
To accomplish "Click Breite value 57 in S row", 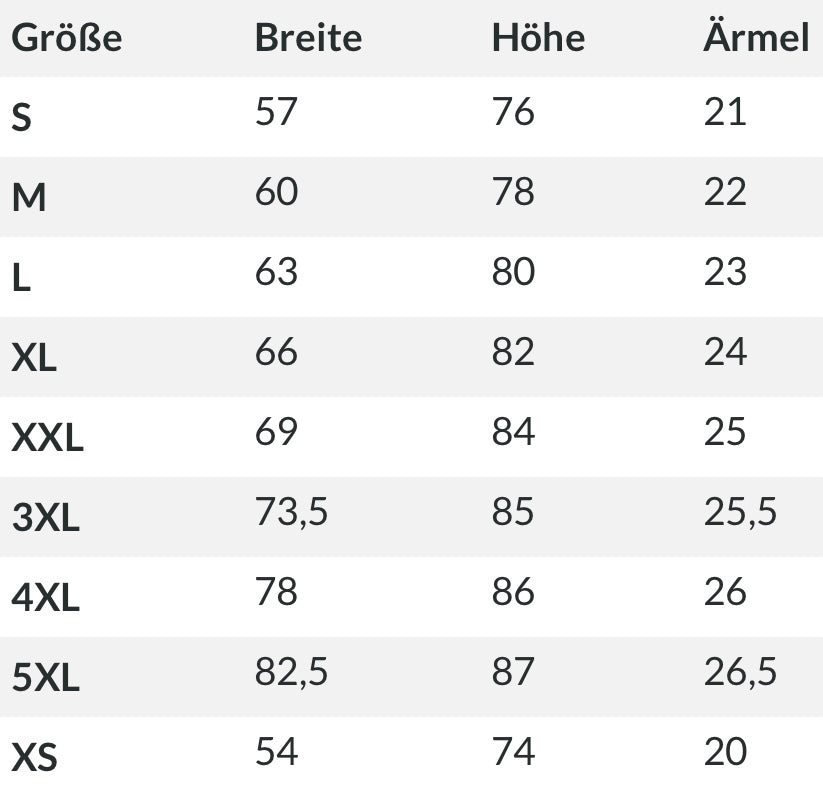I will pyautogui.click(x=276, y=112).
